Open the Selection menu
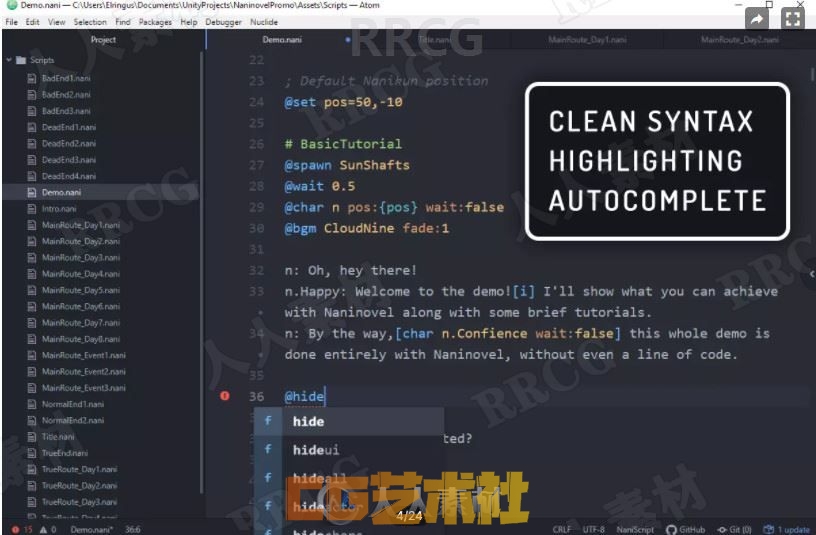Screen dimensions: 816x535 click(x=90, y=22)
